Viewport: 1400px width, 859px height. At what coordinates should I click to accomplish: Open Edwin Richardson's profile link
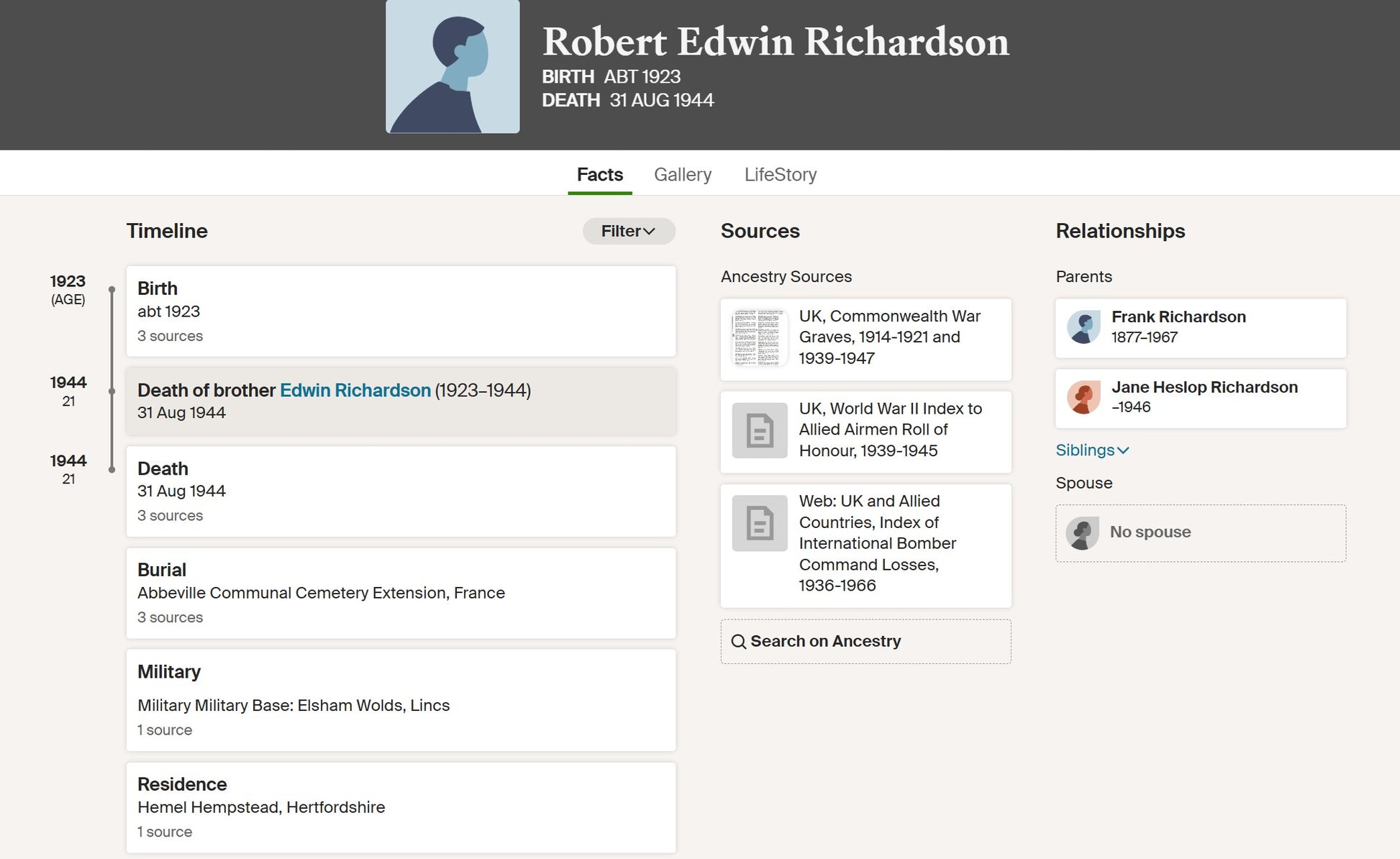coord(355,391)
